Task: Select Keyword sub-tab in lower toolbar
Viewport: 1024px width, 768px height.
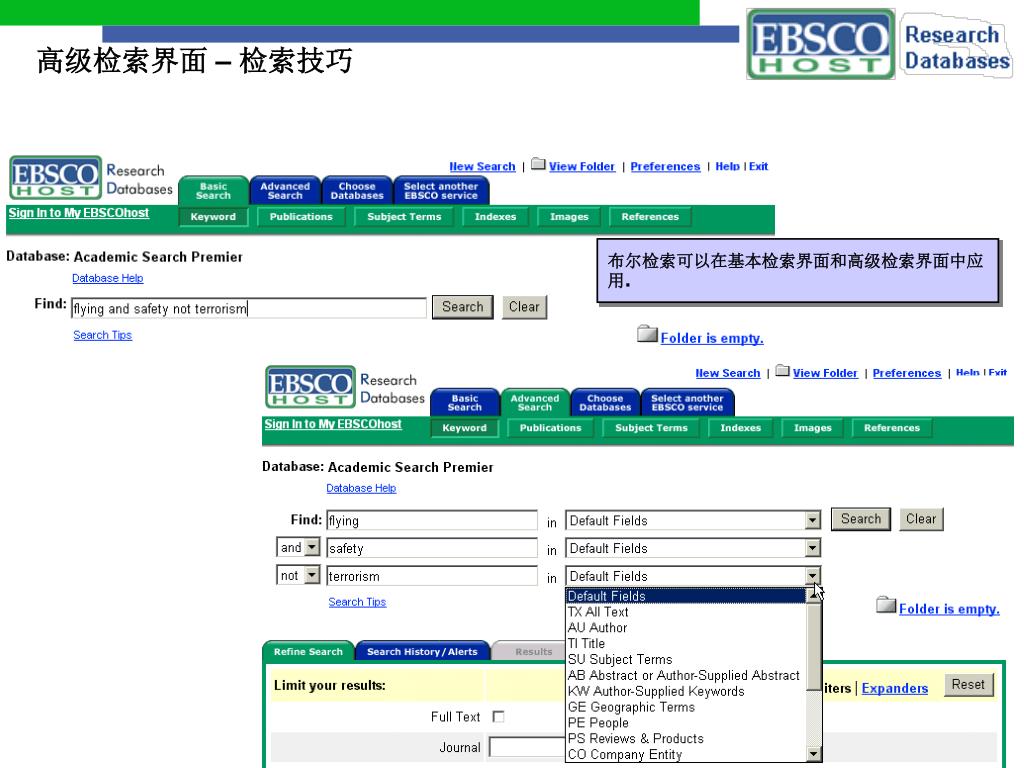Action: 464,428
